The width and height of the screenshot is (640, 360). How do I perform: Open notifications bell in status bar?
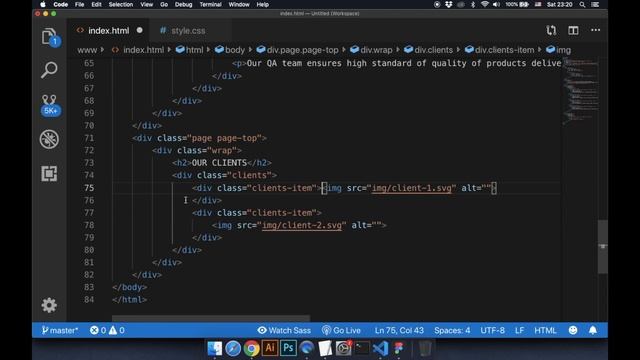click(x=593, y=330)
